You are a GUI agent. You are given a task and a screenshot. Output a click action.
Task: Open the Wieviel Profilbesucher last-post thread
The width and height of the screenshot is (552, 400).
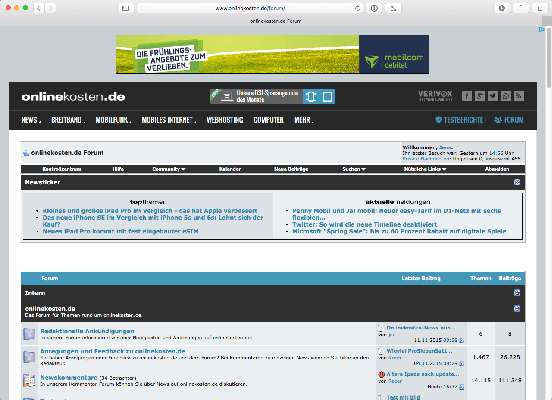point(419,351)
